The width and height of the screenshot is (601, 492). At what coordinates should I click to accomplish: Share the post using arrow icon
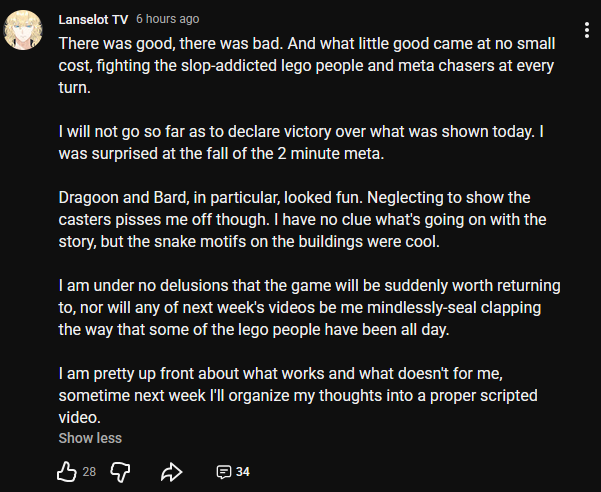171,472
